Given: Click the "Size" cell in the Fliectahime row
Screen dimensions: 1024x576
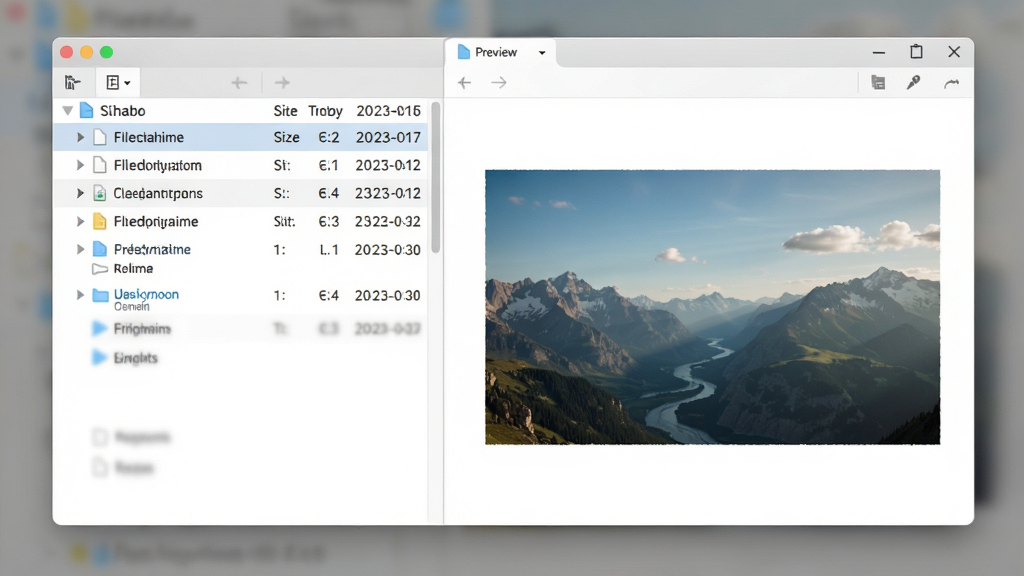Looking at the screenshot, I should point(287,137).
